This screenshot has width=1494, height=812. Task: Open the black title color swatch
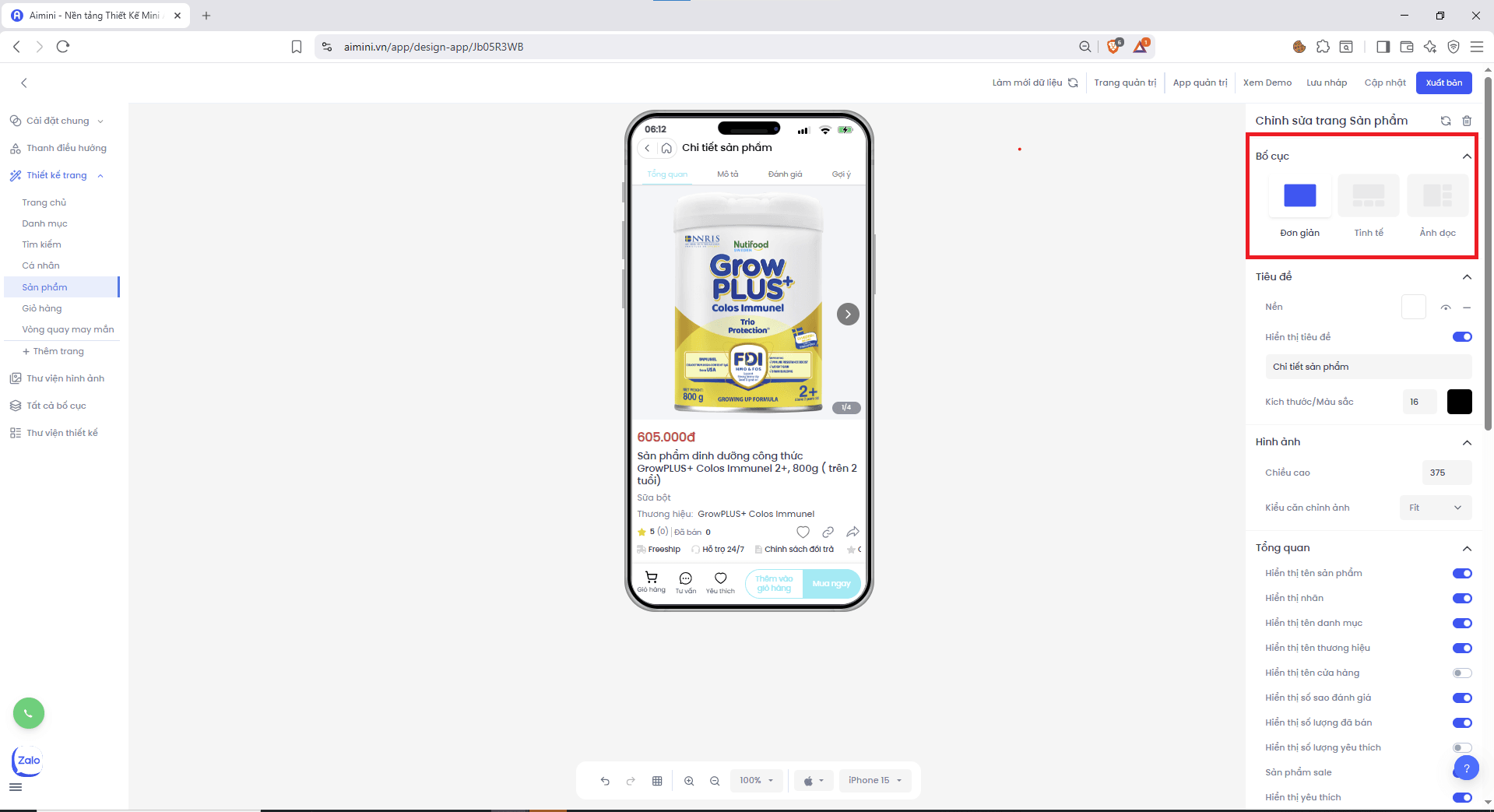[1459, 402]
